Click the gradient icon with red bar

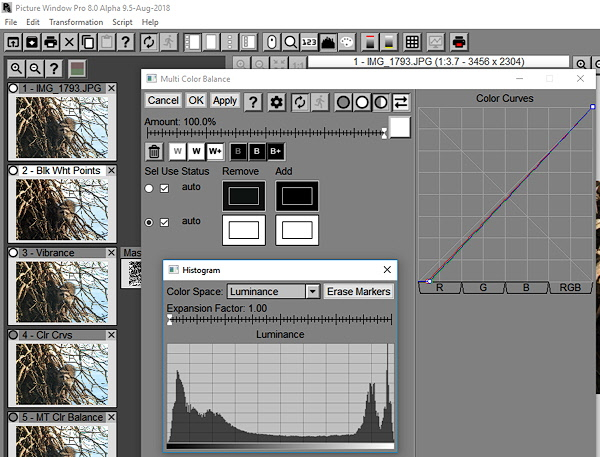[x=370, y=42]
